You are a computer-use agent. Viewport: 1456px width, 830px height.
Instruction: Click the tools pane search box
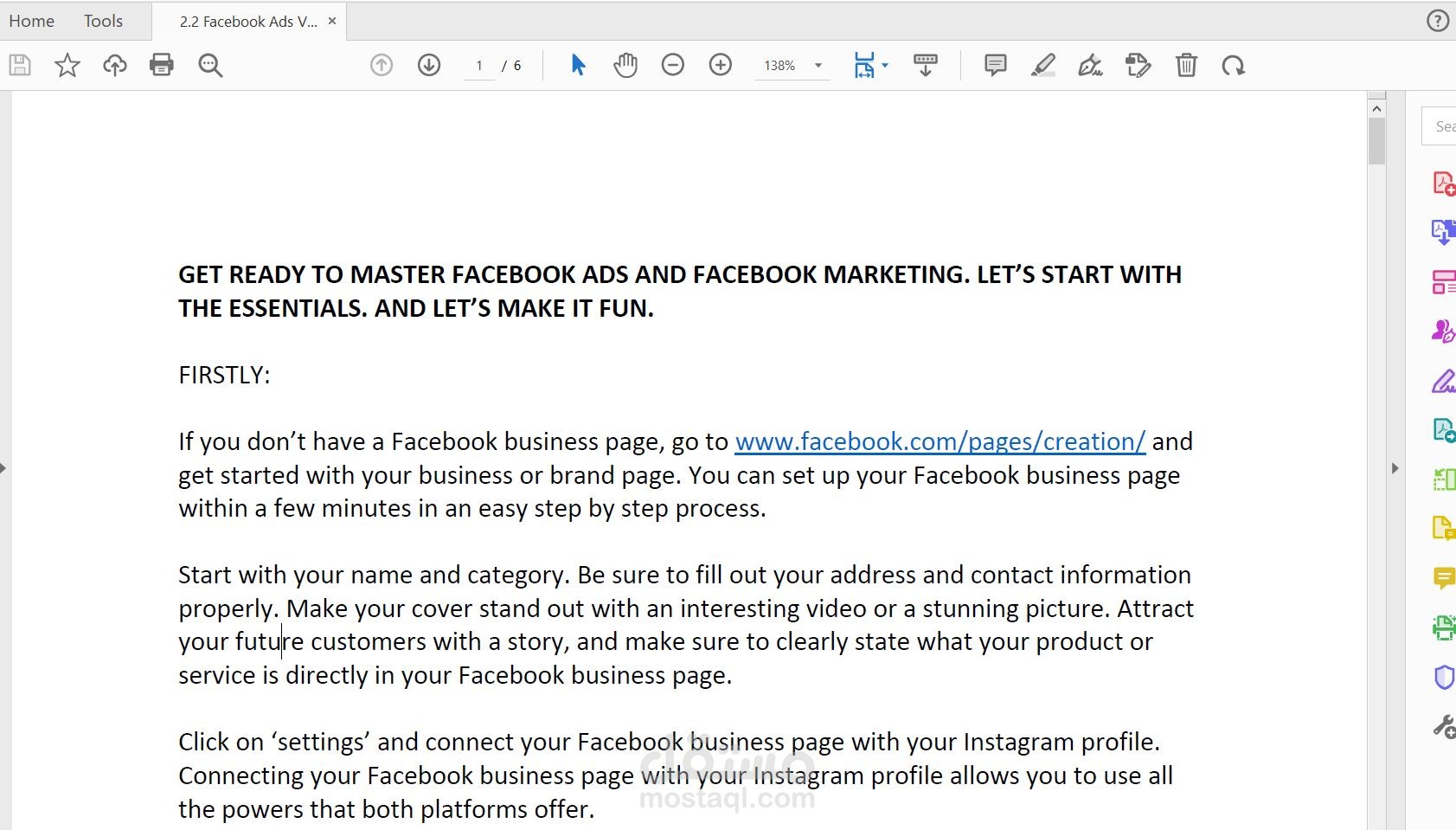(1440, 126)
